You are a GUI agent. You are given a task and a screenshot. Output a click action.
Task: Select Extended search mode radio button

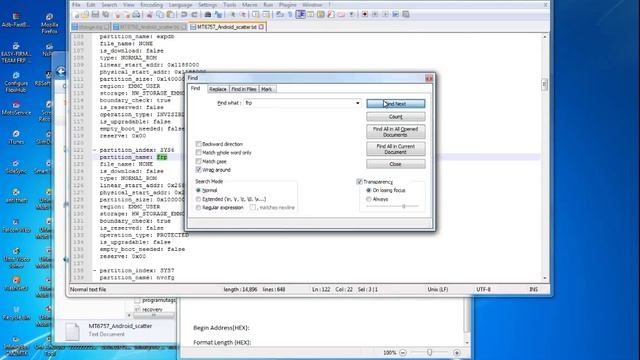point(198,199)
